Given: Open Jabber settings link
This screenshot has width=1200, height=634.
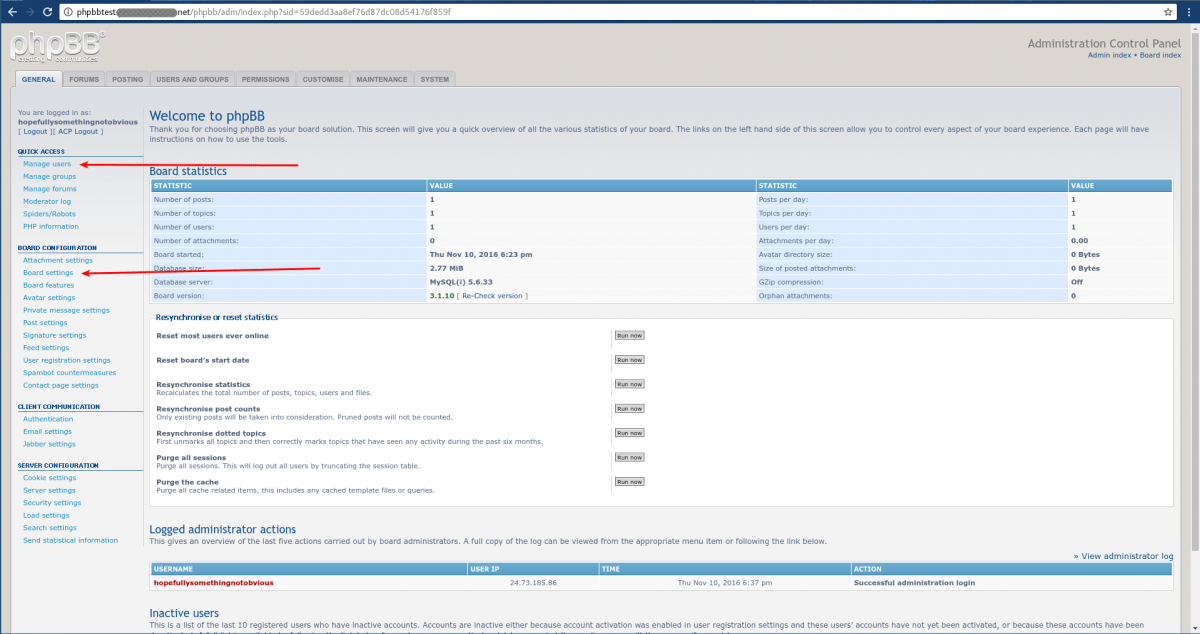Looking at the screenshot, I should [x=49, y=444].
